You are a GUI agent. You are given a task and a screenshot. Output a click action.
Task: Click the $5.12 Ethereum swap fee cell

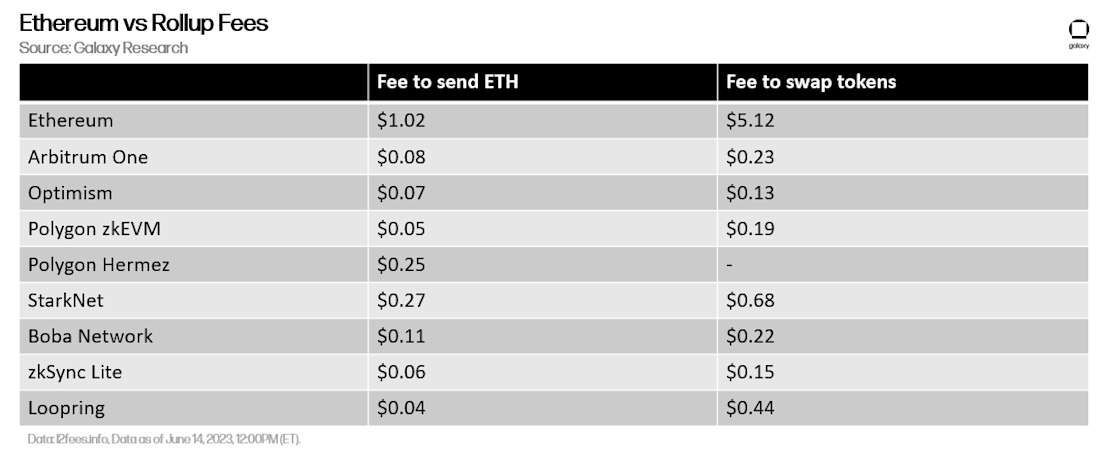[750, 120]
